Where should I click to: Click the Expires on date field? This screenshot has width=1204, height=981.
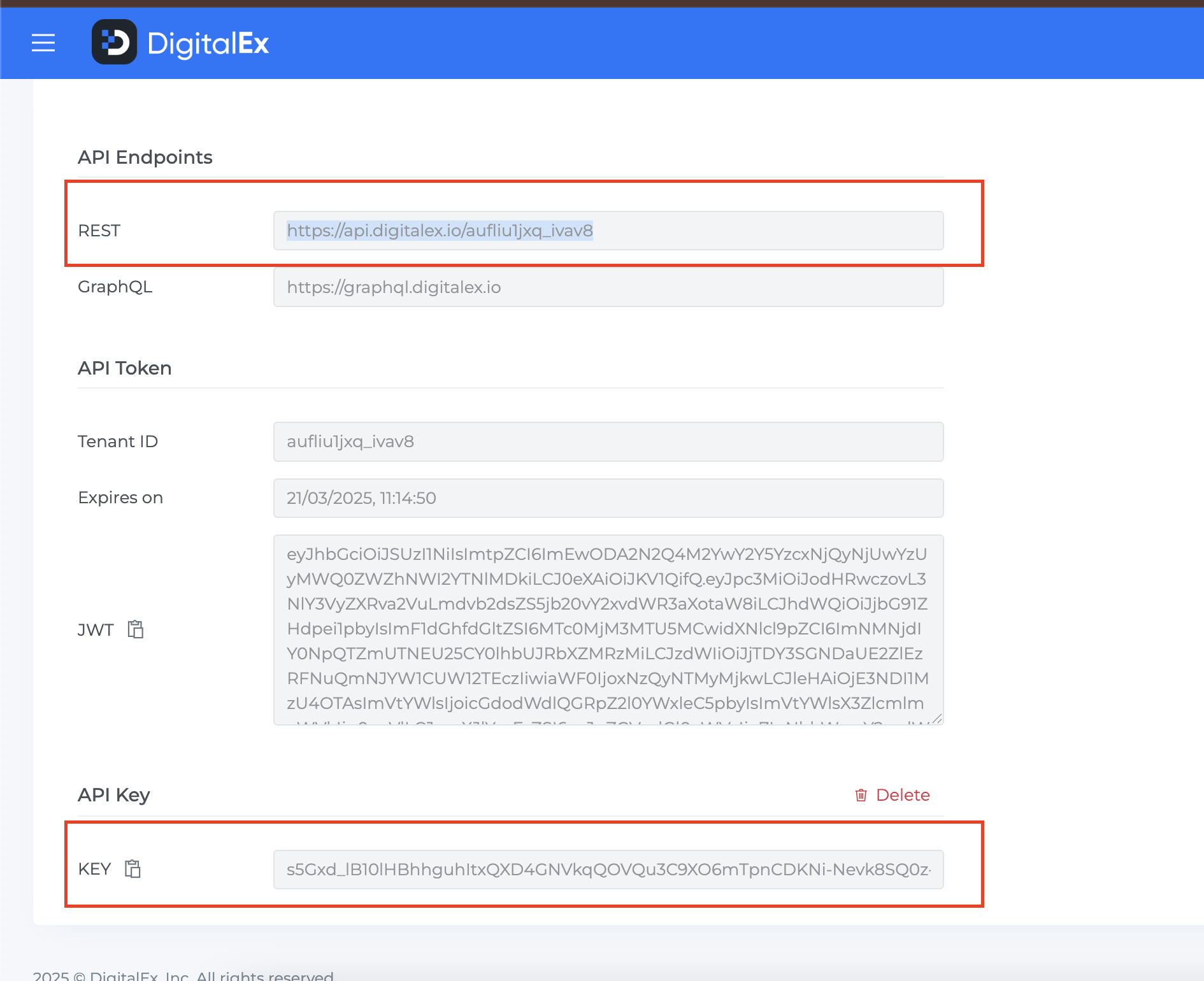tap(608, 498)
